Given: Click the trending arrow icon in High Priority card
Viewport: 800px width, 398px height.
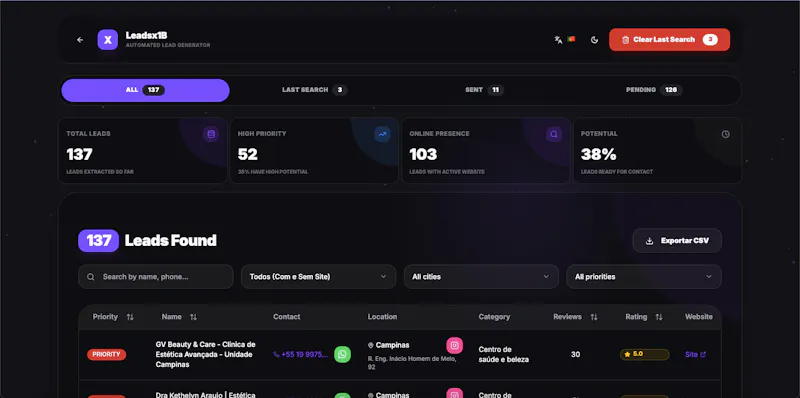Looking at the screenshot, I should pyautogui.click(x=382, y=134).
